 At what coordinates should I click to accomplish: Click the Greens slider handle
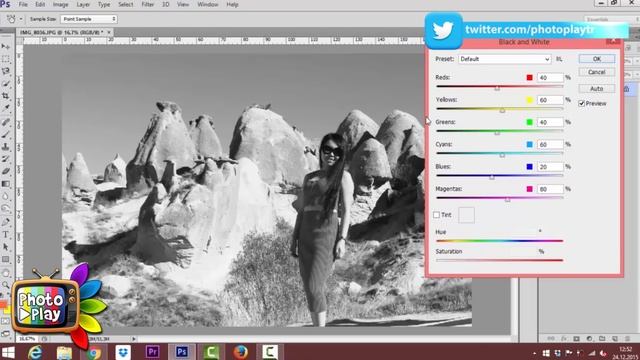pos(497,133)
